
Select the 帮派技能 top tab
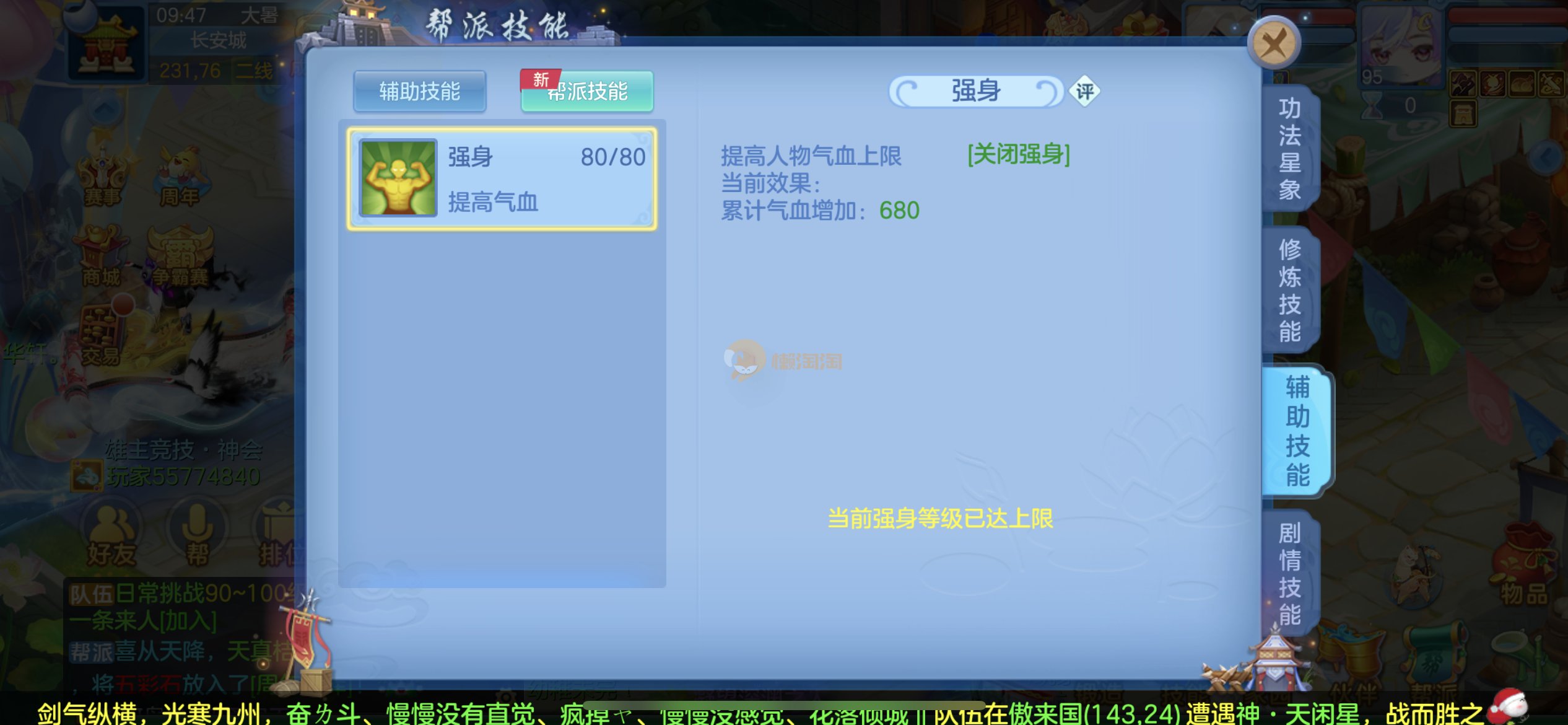click(587, 92)
